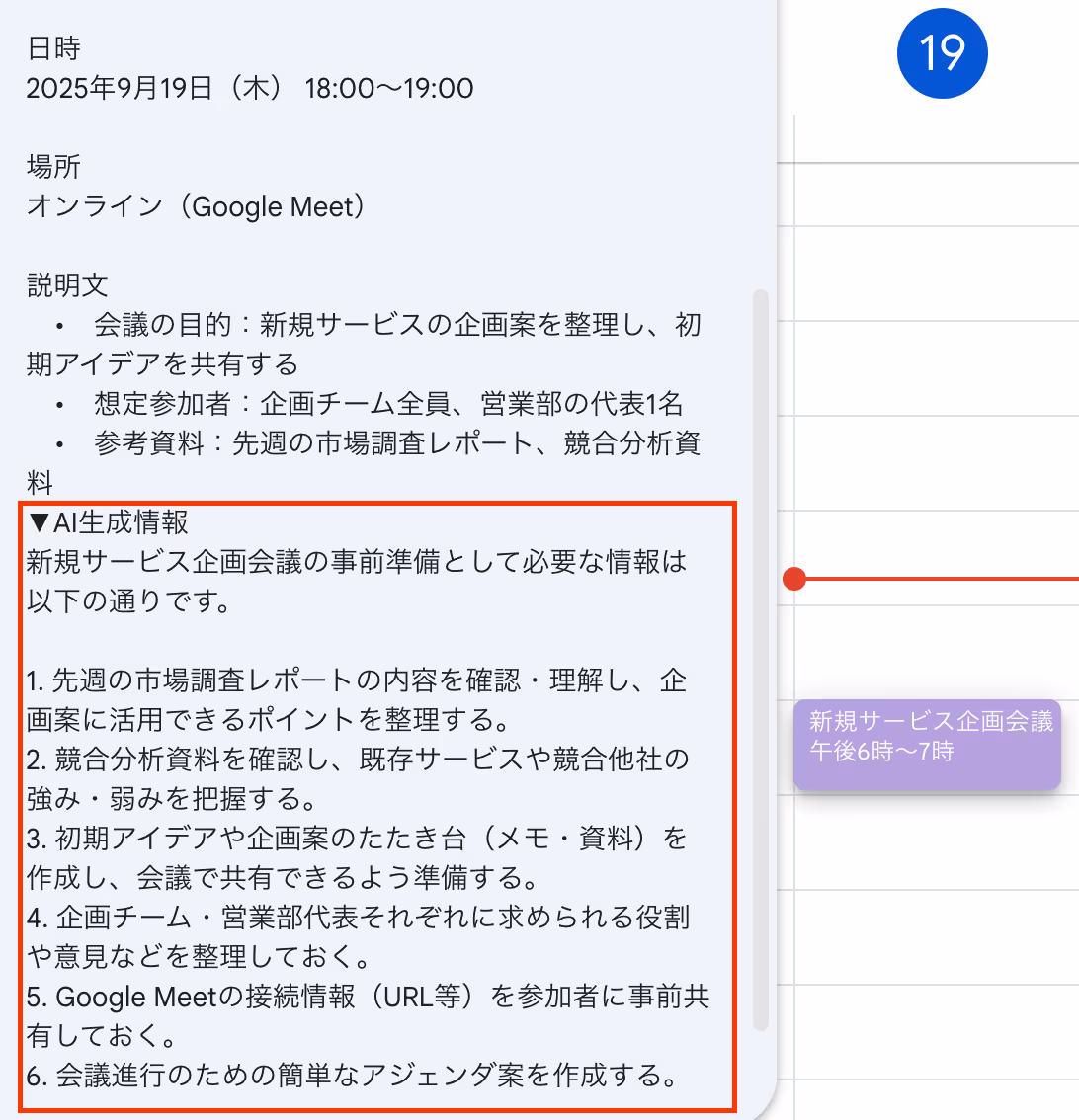
Task: Click the 場所 label
Action: point(53,167)
